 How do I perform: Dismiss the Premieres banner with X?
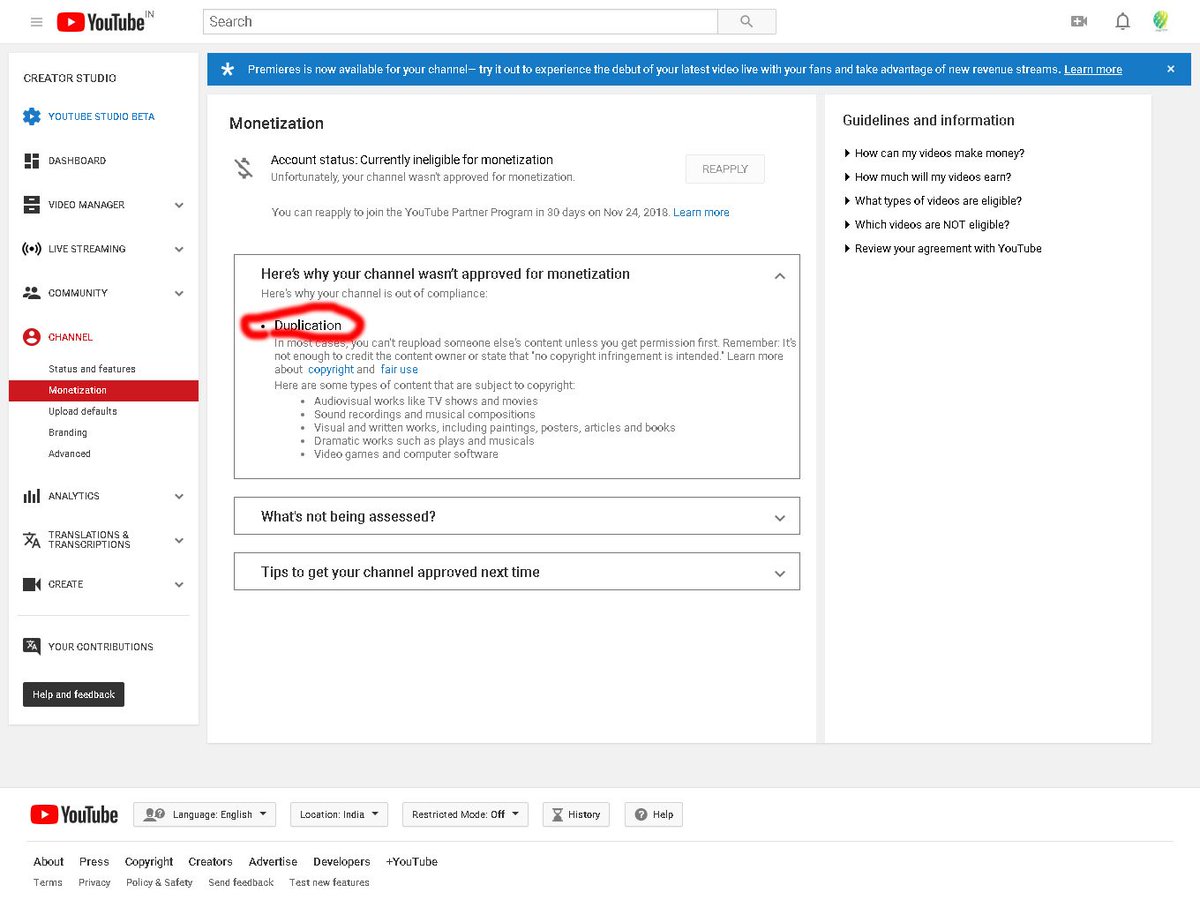pyautogui.click(x=1171, y=69)
